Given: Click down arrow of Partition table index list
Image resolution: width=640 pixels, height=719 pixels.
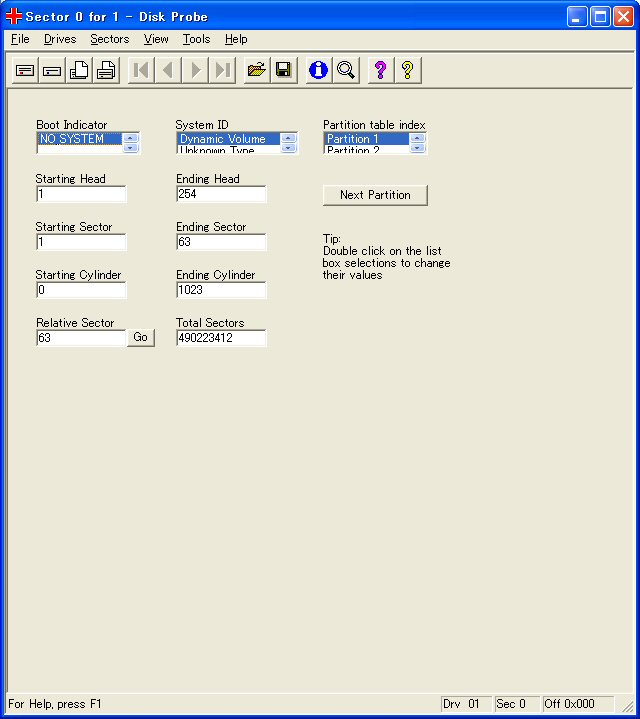Looking at the screenshot, I should [417, 148].
